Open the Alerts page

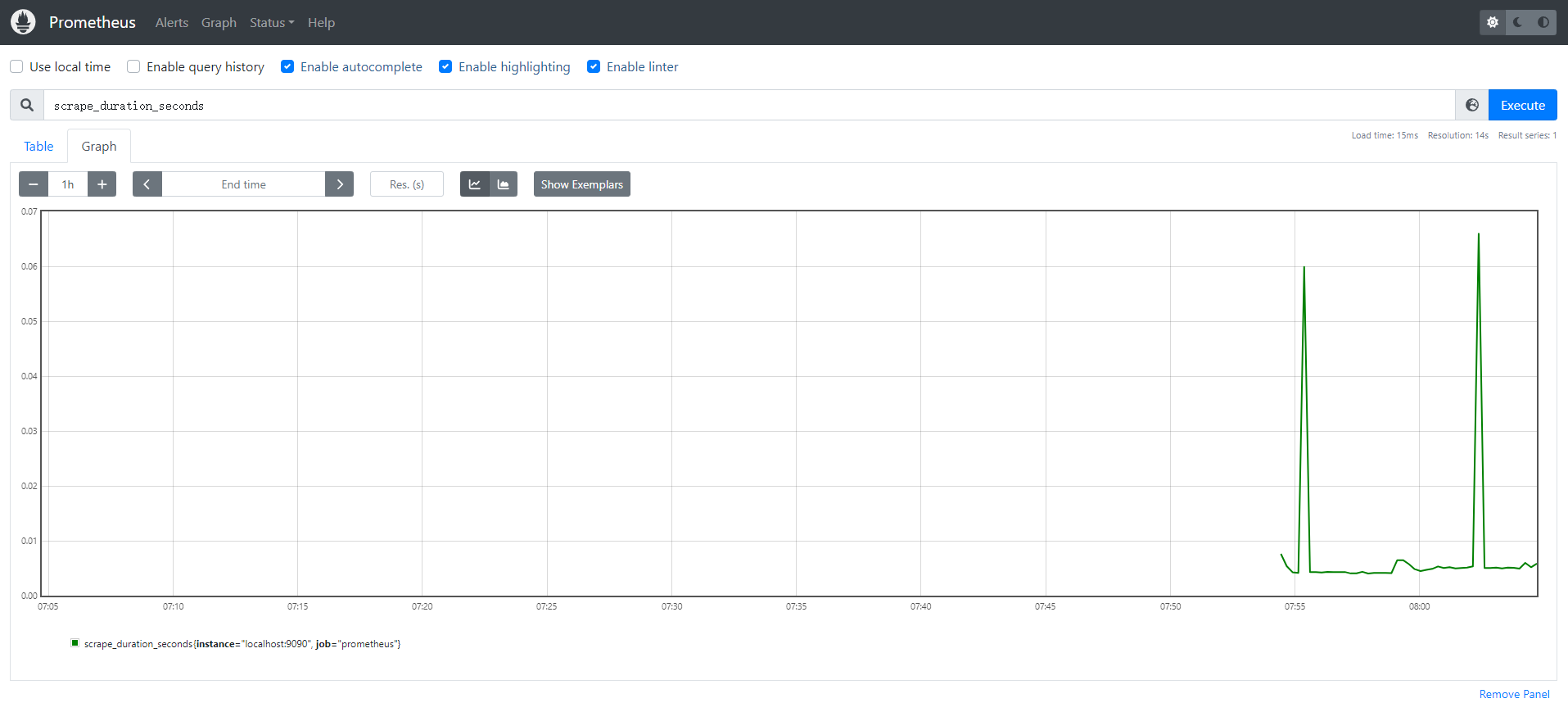coord(172,23)
